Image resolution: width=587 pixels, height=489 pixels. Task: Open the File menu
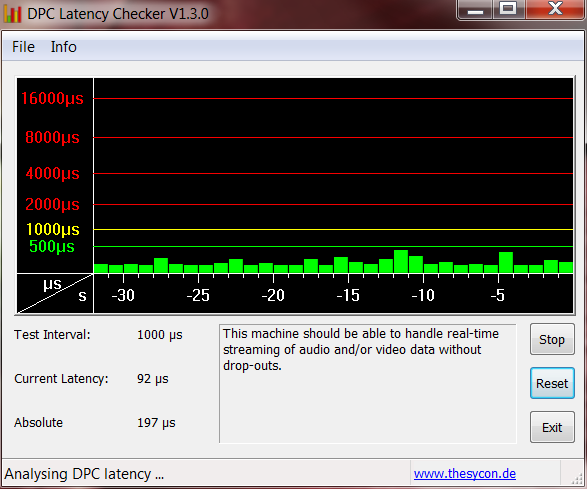(23, 47)
